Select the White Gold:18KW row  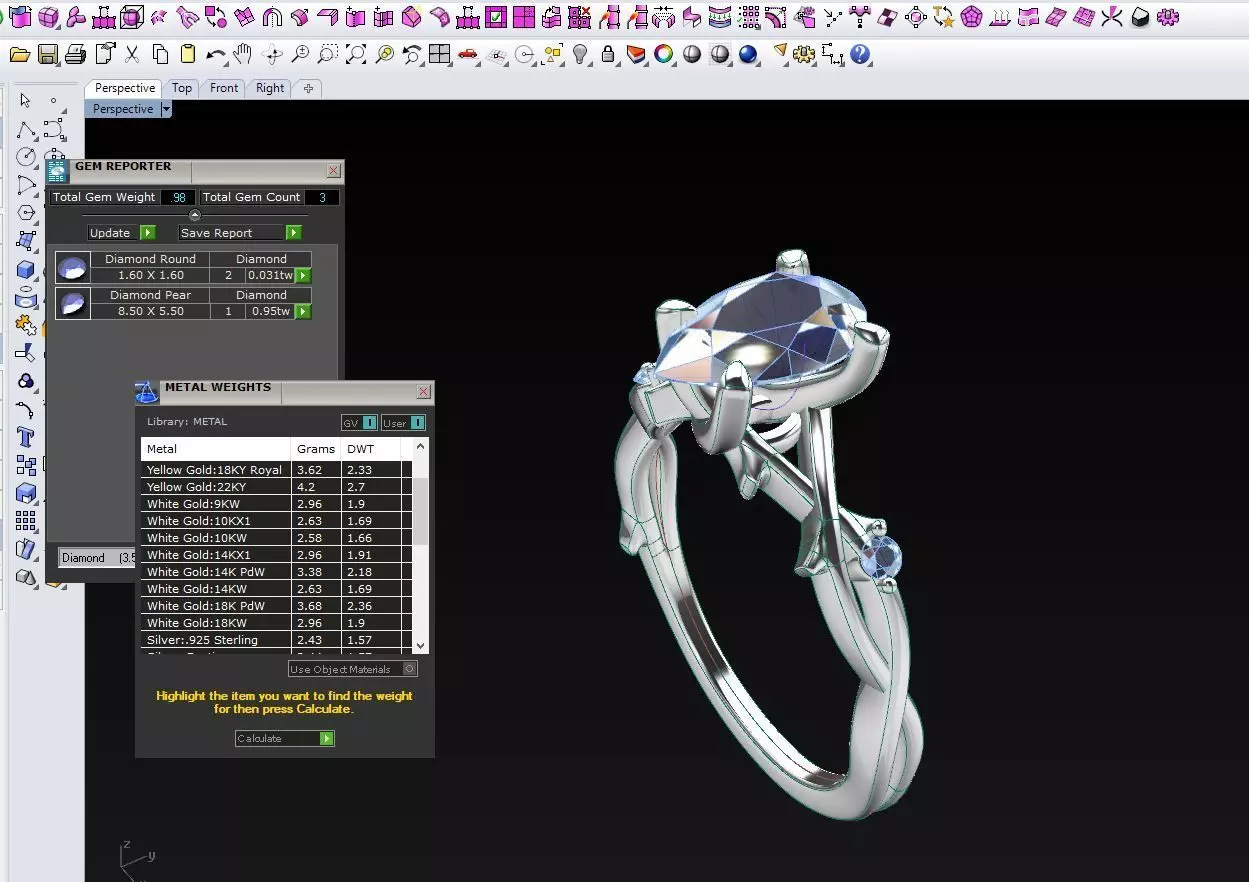point(277,623)
